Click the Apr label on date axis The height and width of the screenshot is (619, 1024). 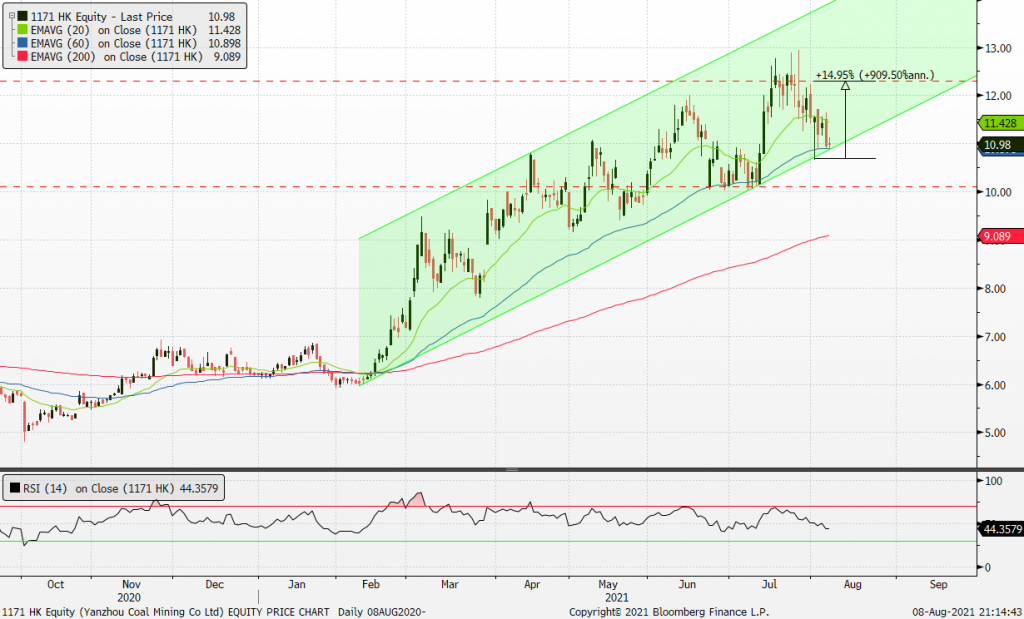pos(532,584)
